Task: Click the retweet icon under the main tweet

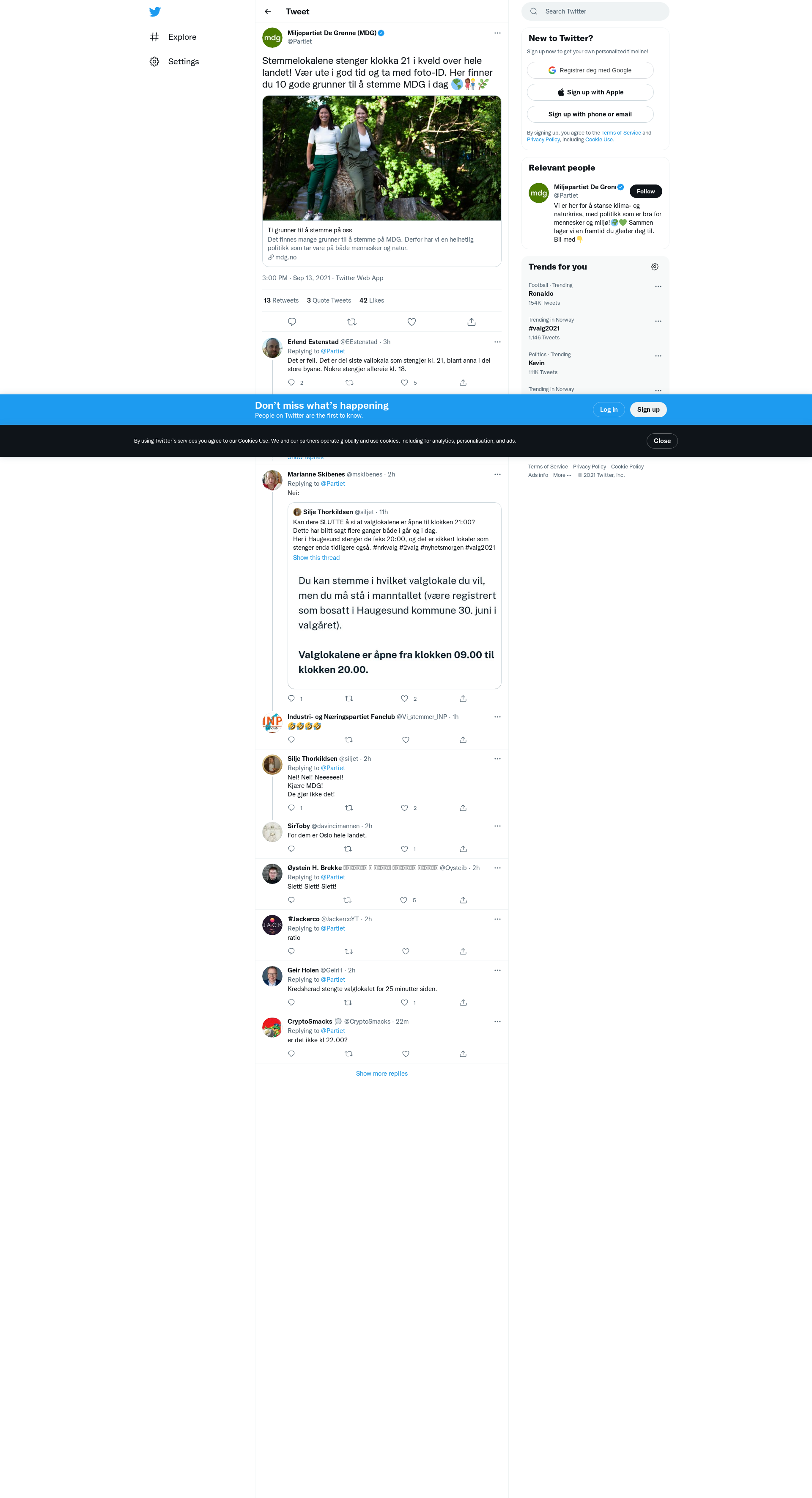Action: pos(351,322)
